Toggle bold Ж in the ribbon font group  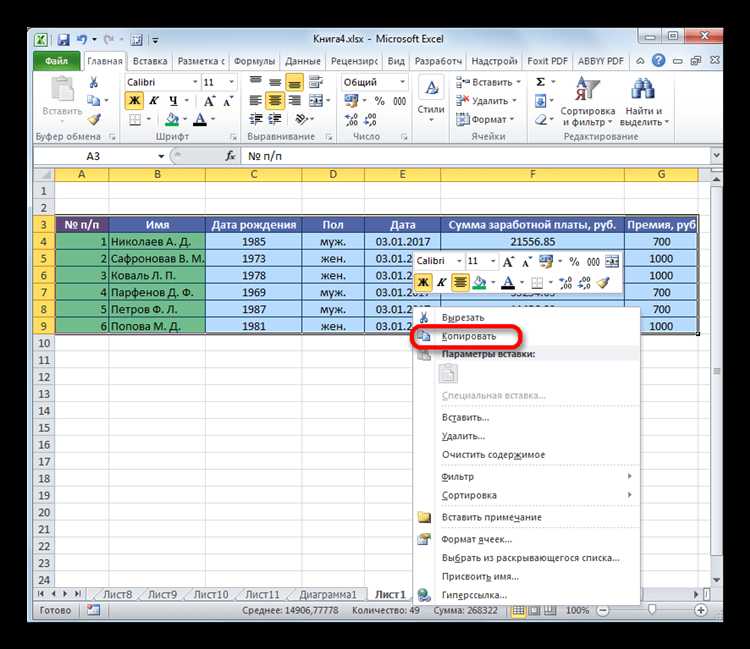[134, 100]
